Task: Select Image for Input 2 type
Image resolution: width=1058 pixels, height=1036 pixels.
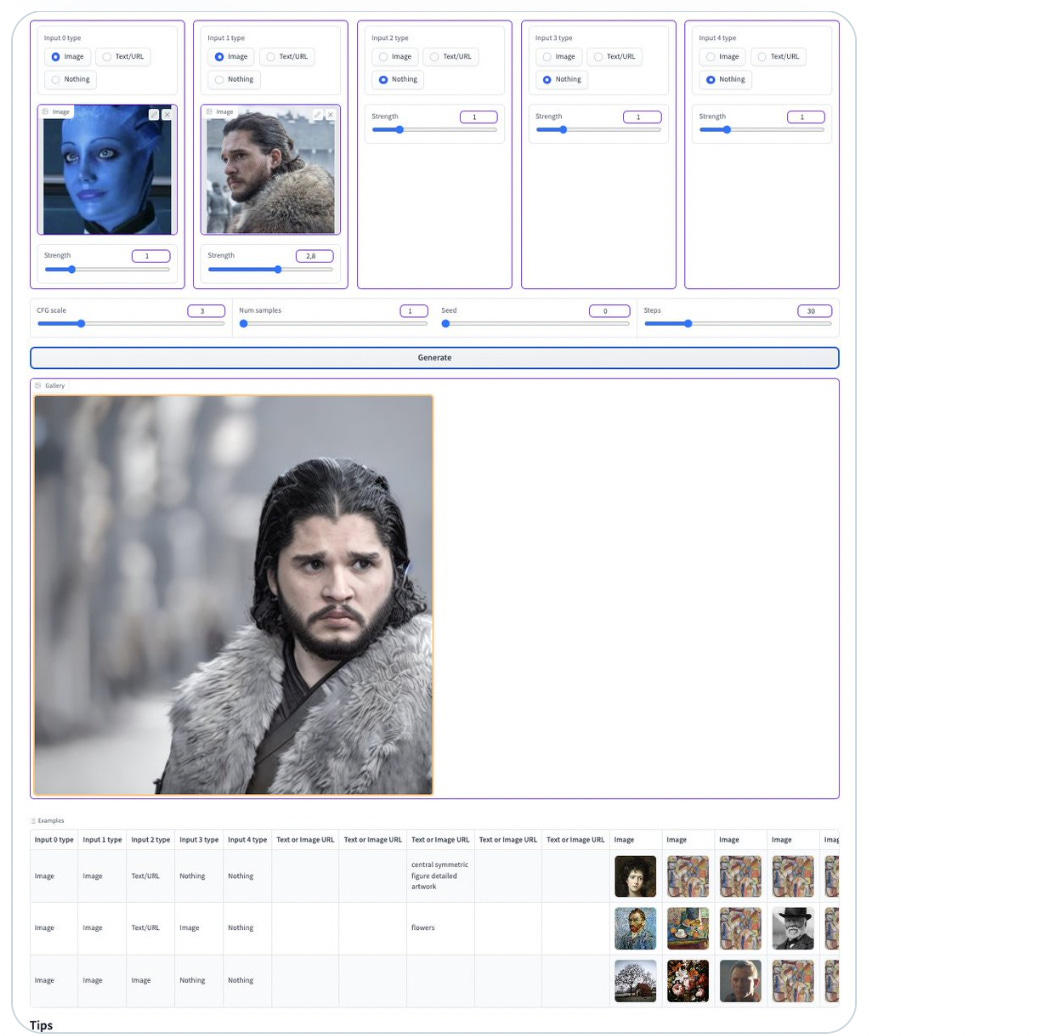Action: tap(395, 57)
